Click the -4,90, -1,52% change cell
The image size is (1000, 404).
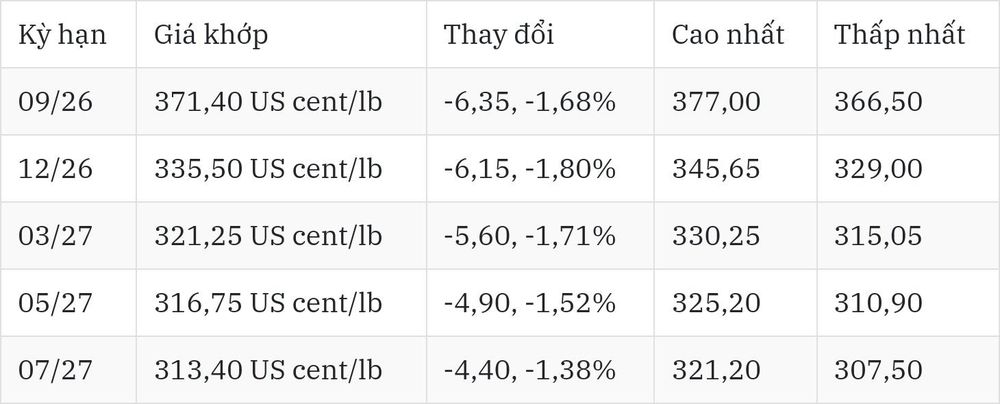click(x=540, y=303)
